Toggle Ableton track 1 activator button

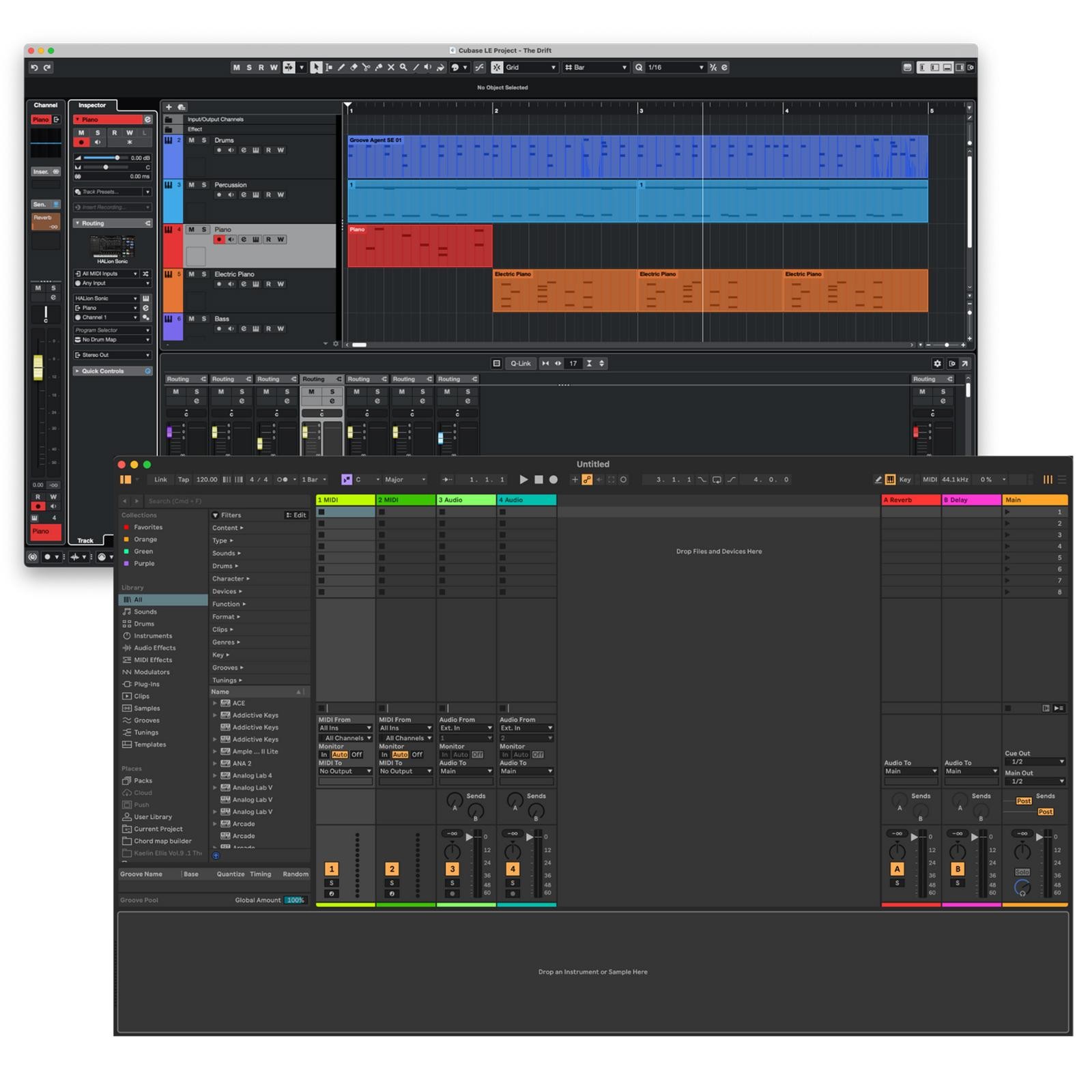pyautogui.click(x=332, y=869)
